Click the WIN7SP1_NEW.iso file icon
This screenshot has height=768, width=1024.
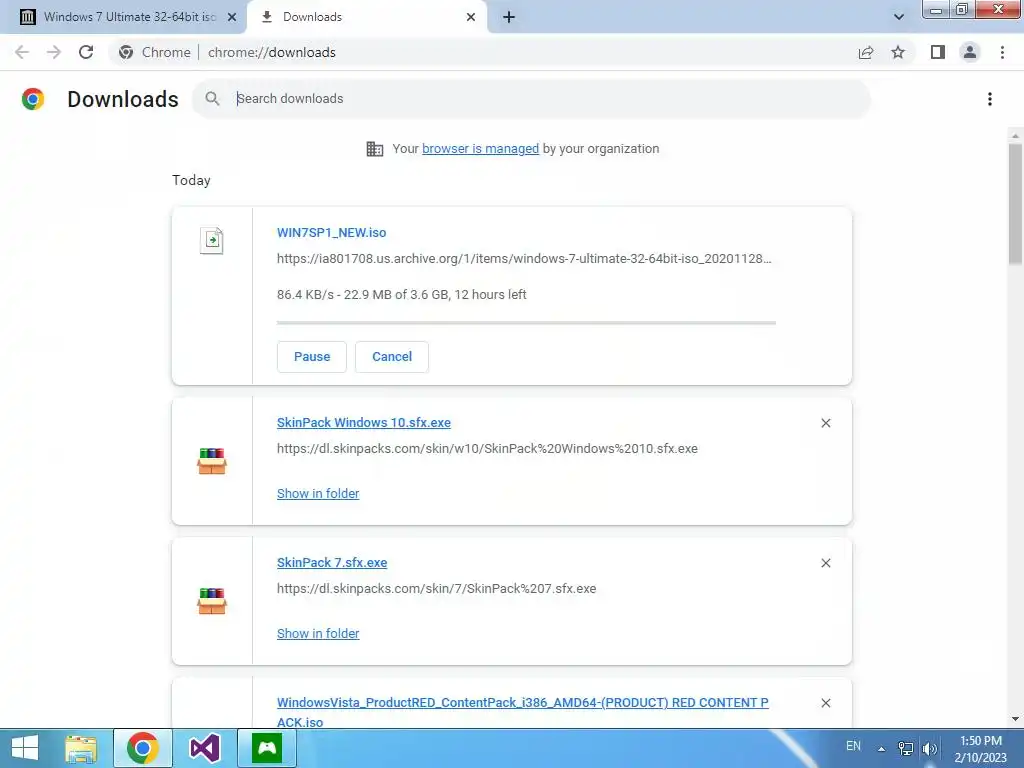pos(212,240)
